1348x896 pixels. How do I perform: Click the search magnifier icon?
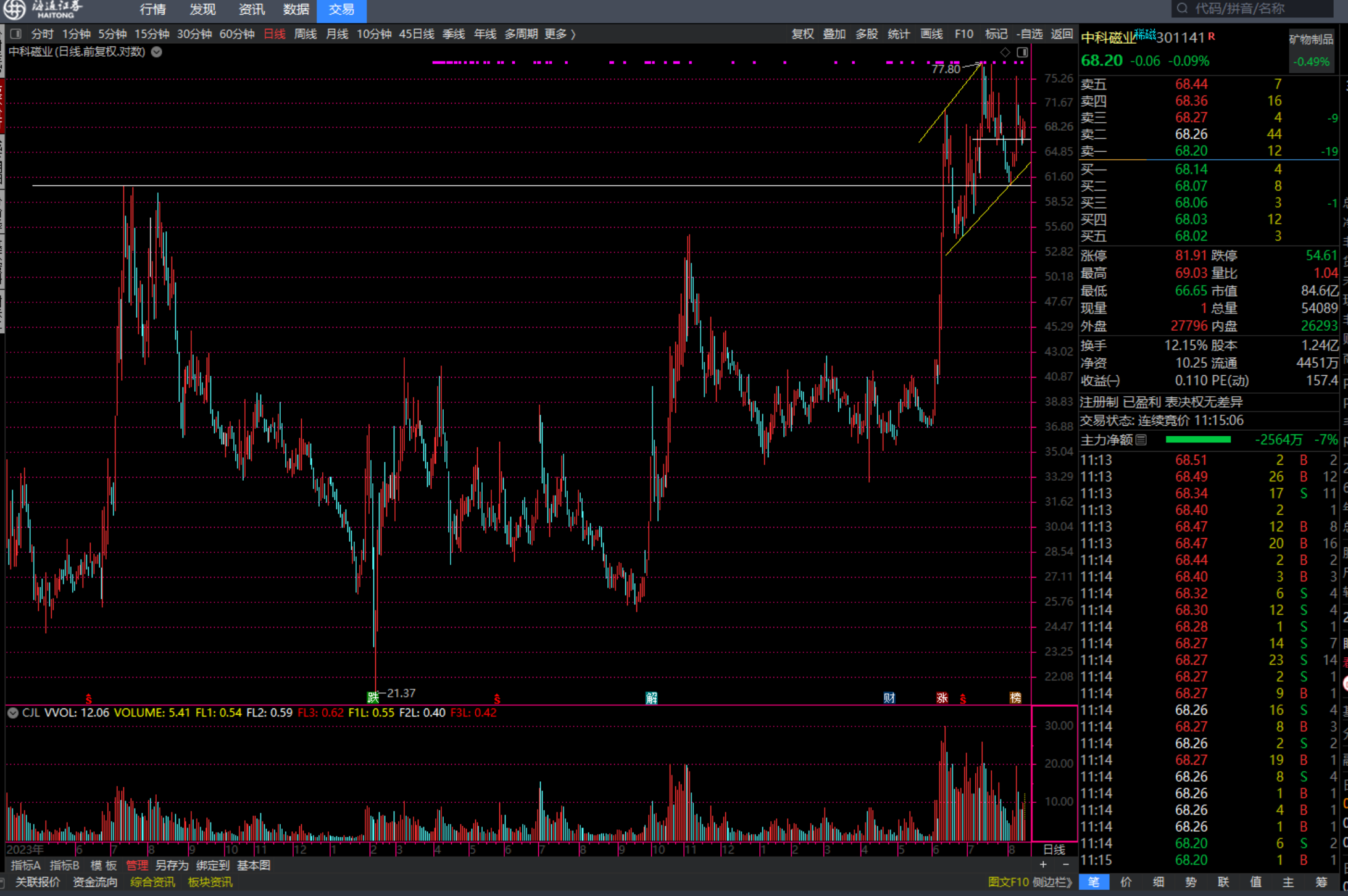pos(1182,9)
